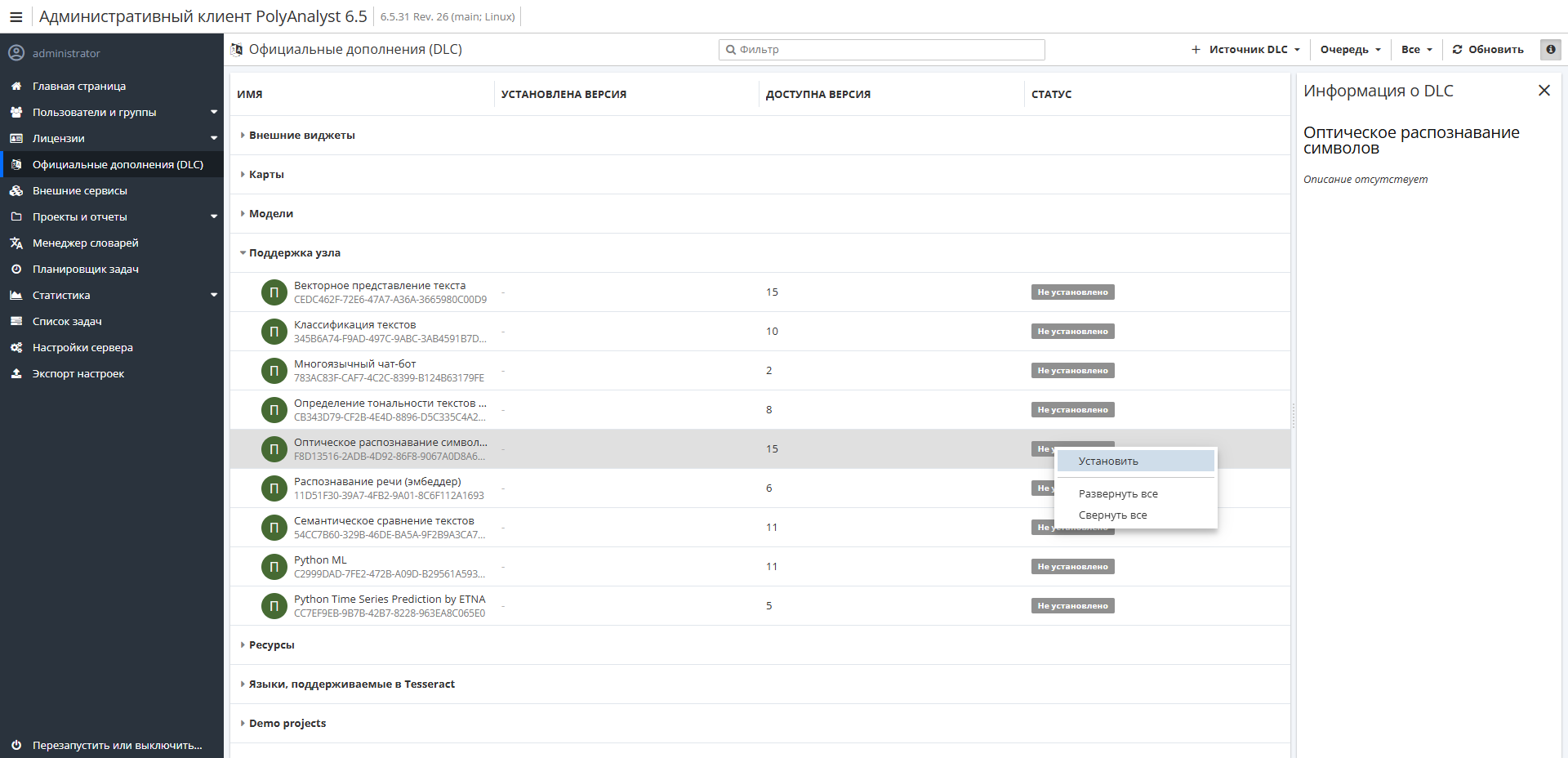Click the DLC icon in the sidebar

pyautogui.click(x=16, y=164)
